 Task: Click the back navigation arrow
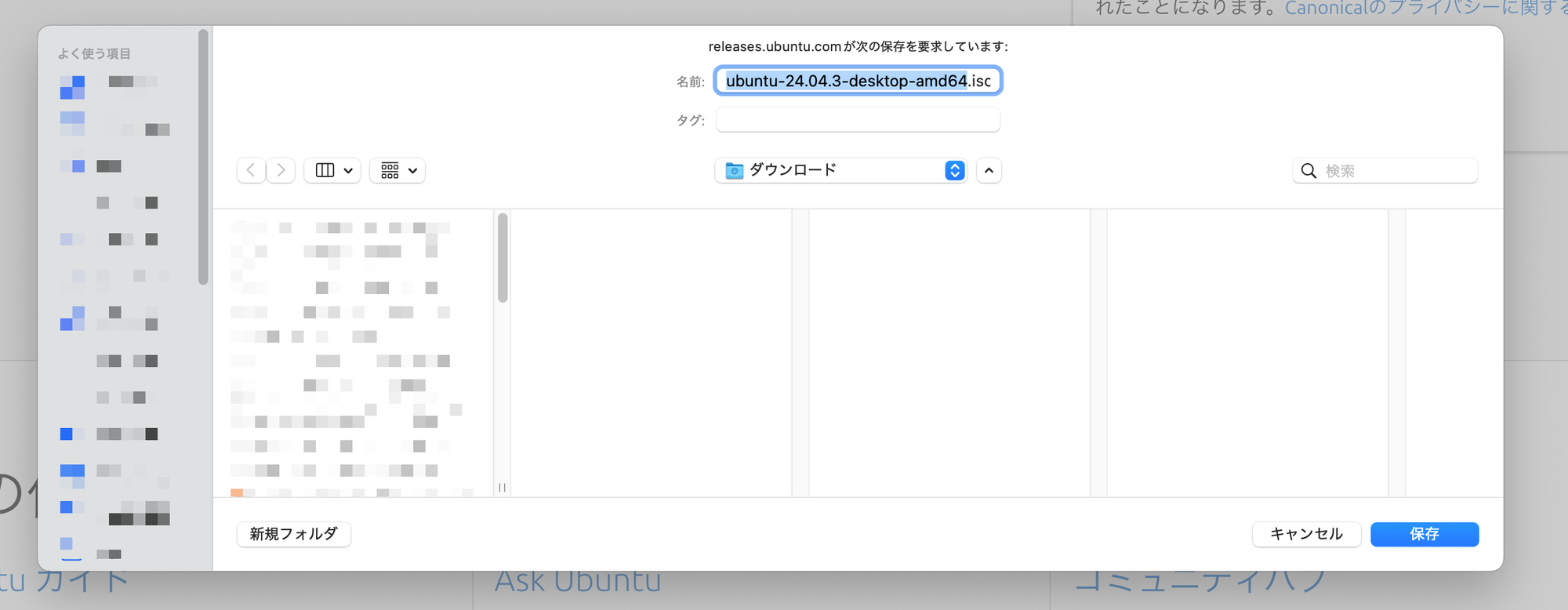251,170
